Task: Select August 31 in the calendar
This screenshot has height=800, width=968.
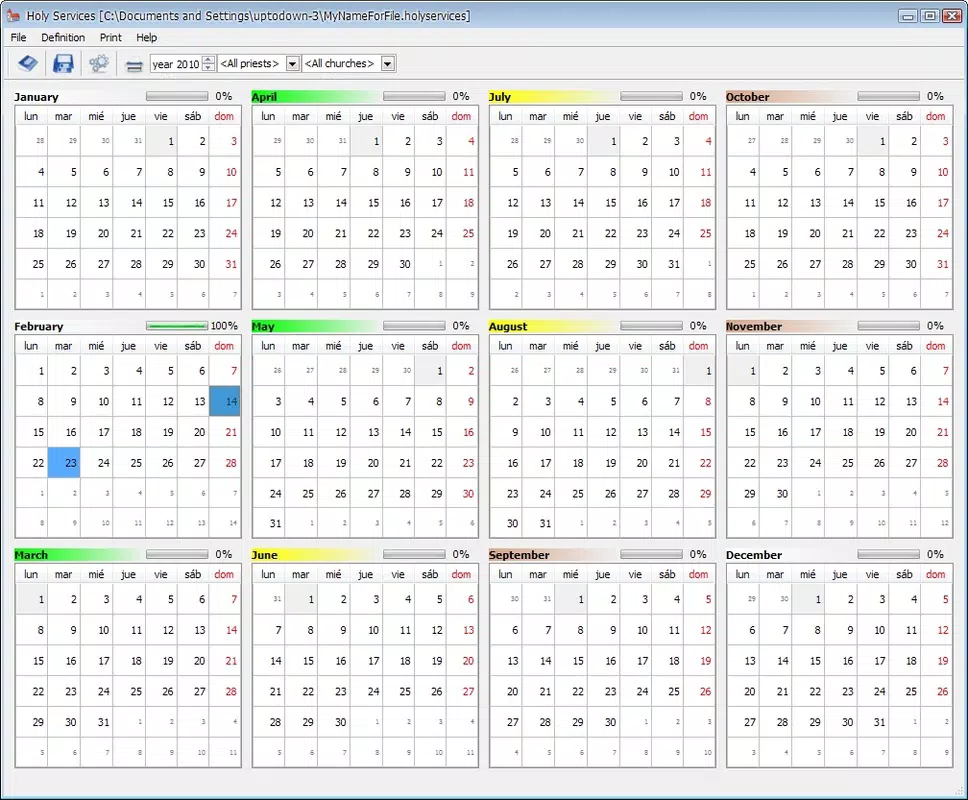Action: 539,523
